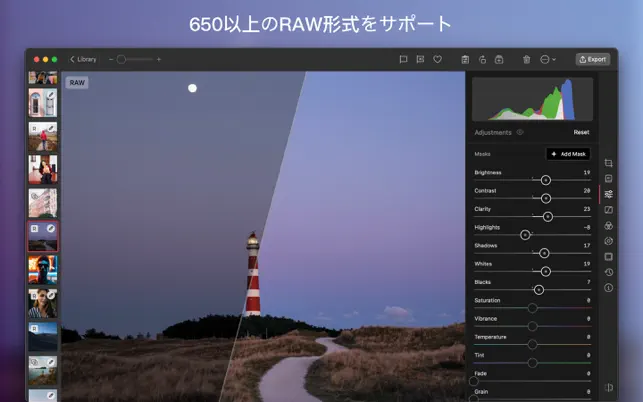The image size is (643, 402).
Task: Click the RAW badge on the photo
Action: coord(77,83)
